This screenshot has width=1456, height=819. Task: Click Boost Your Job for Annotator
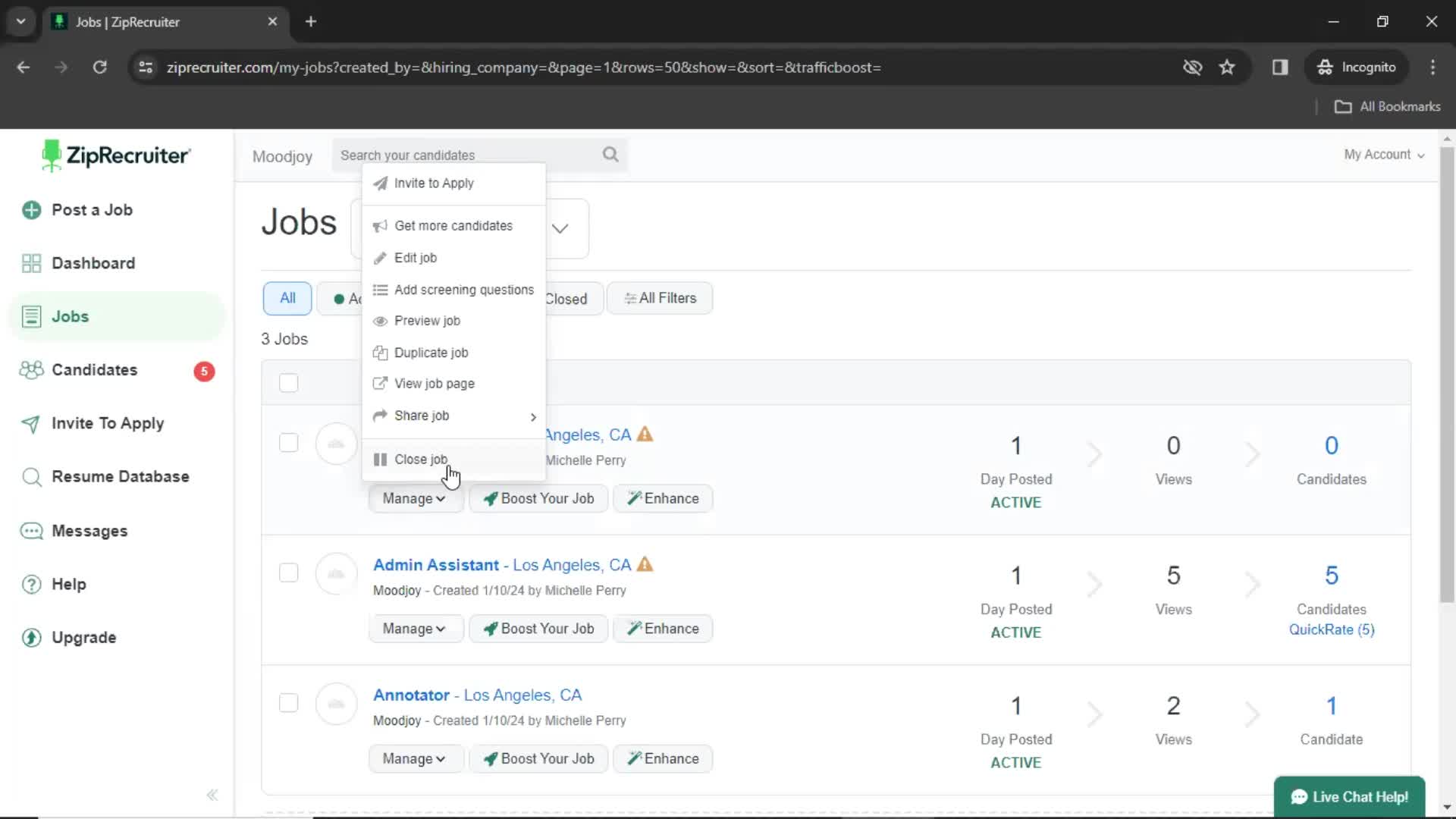pos(541,758)
